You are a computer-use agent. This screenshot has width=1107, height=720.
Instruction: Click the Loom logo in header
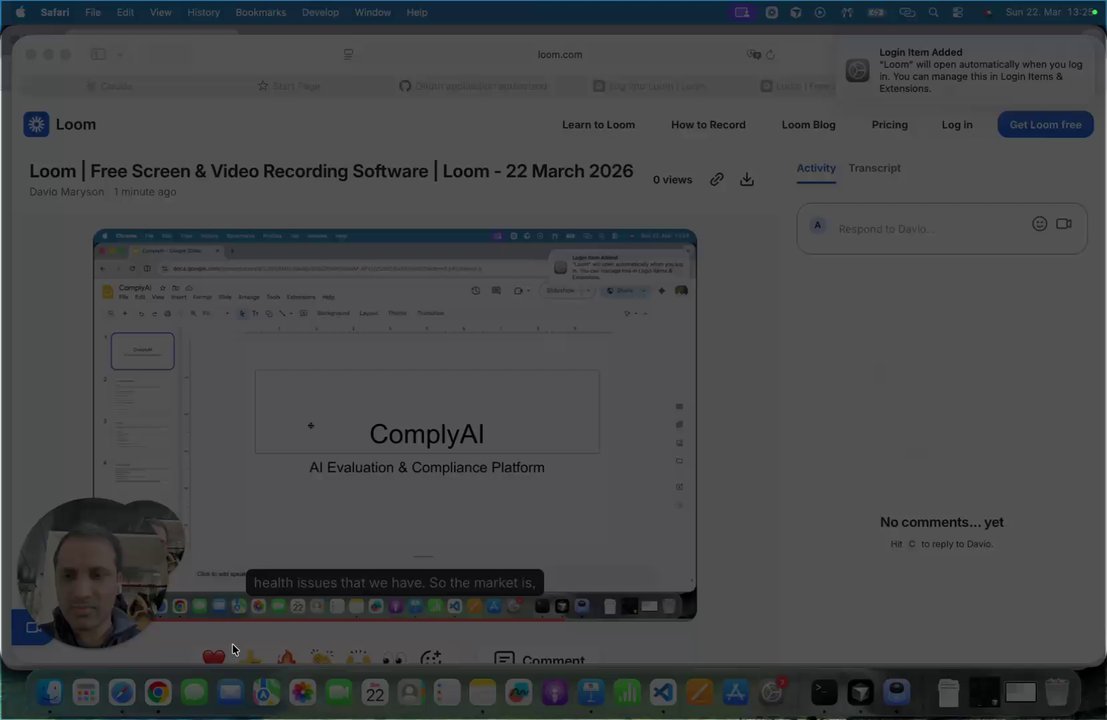click(60, 124)
